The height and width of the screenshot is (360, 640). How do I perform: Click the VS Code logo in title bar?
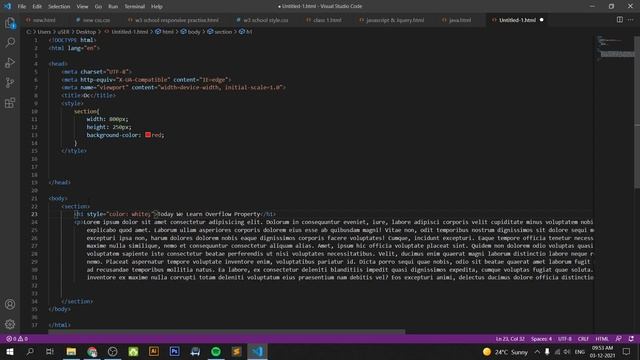click(x=7, y=6)
